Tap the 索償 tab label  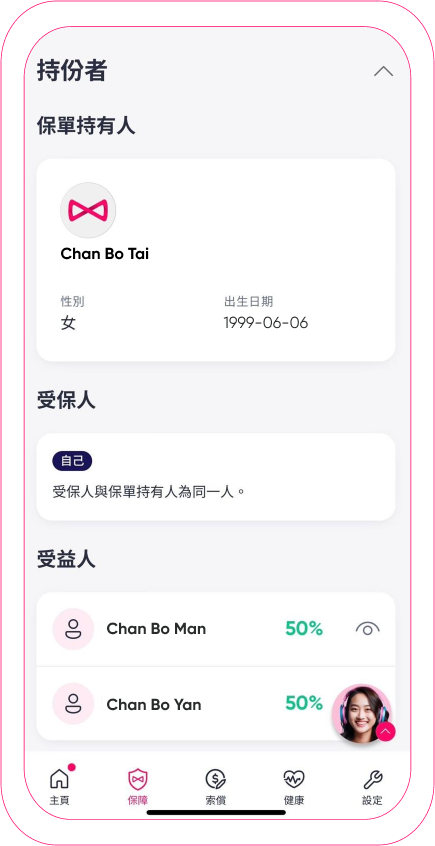[215, 801]
